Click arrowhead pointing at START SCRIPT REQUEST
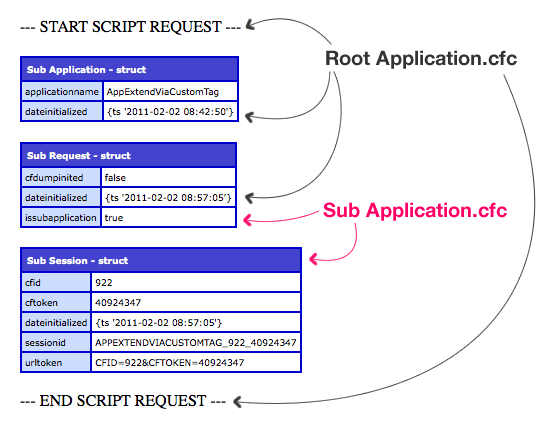 tap(251, 24)
